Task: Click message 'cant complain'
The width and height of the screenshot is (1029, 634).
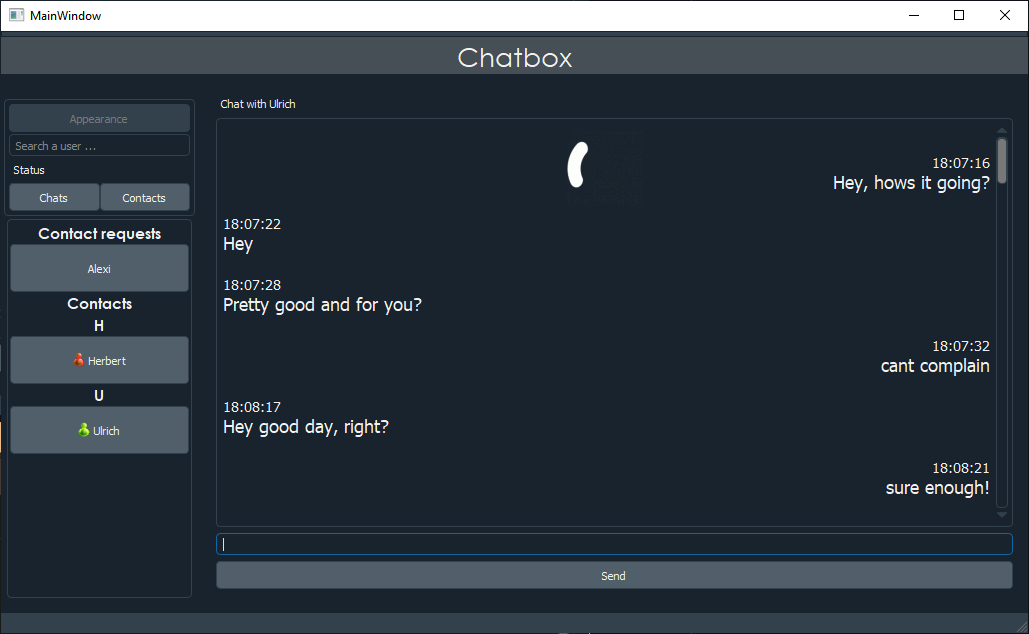Action: point(934,366)
